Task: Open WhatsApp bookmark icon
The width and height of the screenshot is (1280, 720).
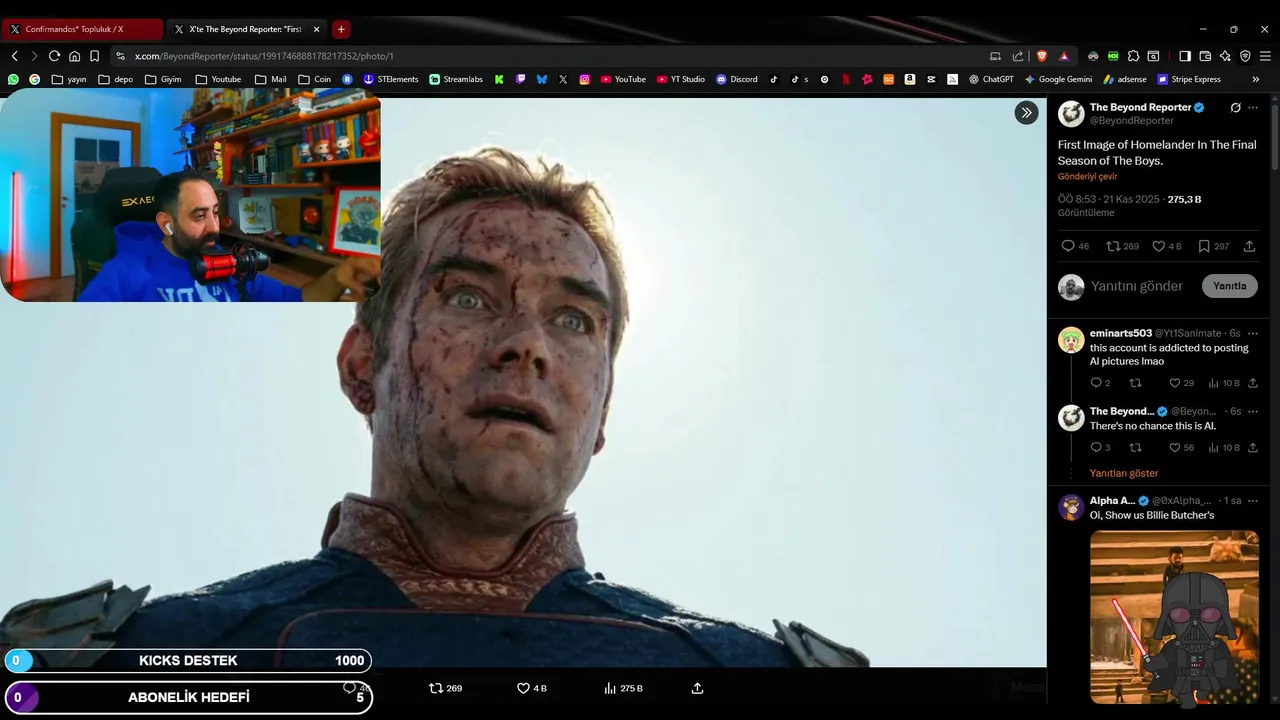Action: point(13,79)
